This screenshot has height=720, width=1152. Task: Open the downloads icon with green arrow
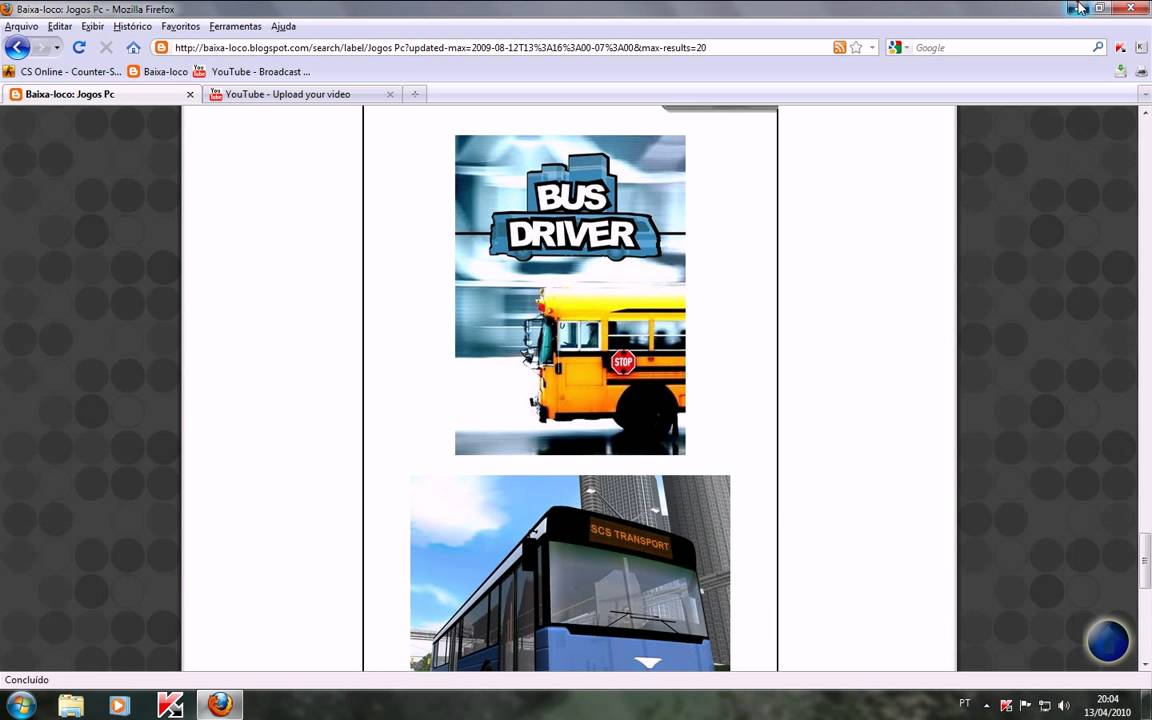(1121, 71)
